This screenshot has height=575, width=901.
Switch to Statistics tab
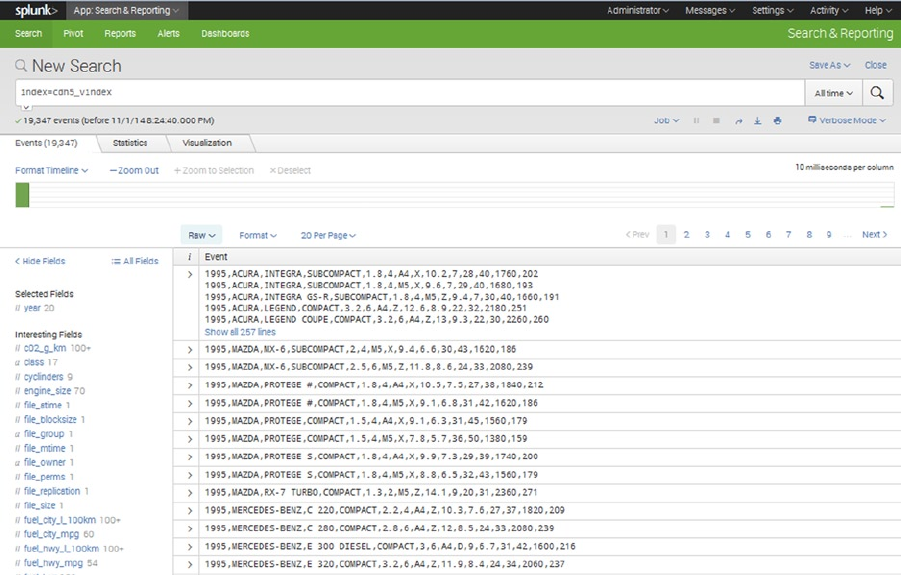(130, 143)
